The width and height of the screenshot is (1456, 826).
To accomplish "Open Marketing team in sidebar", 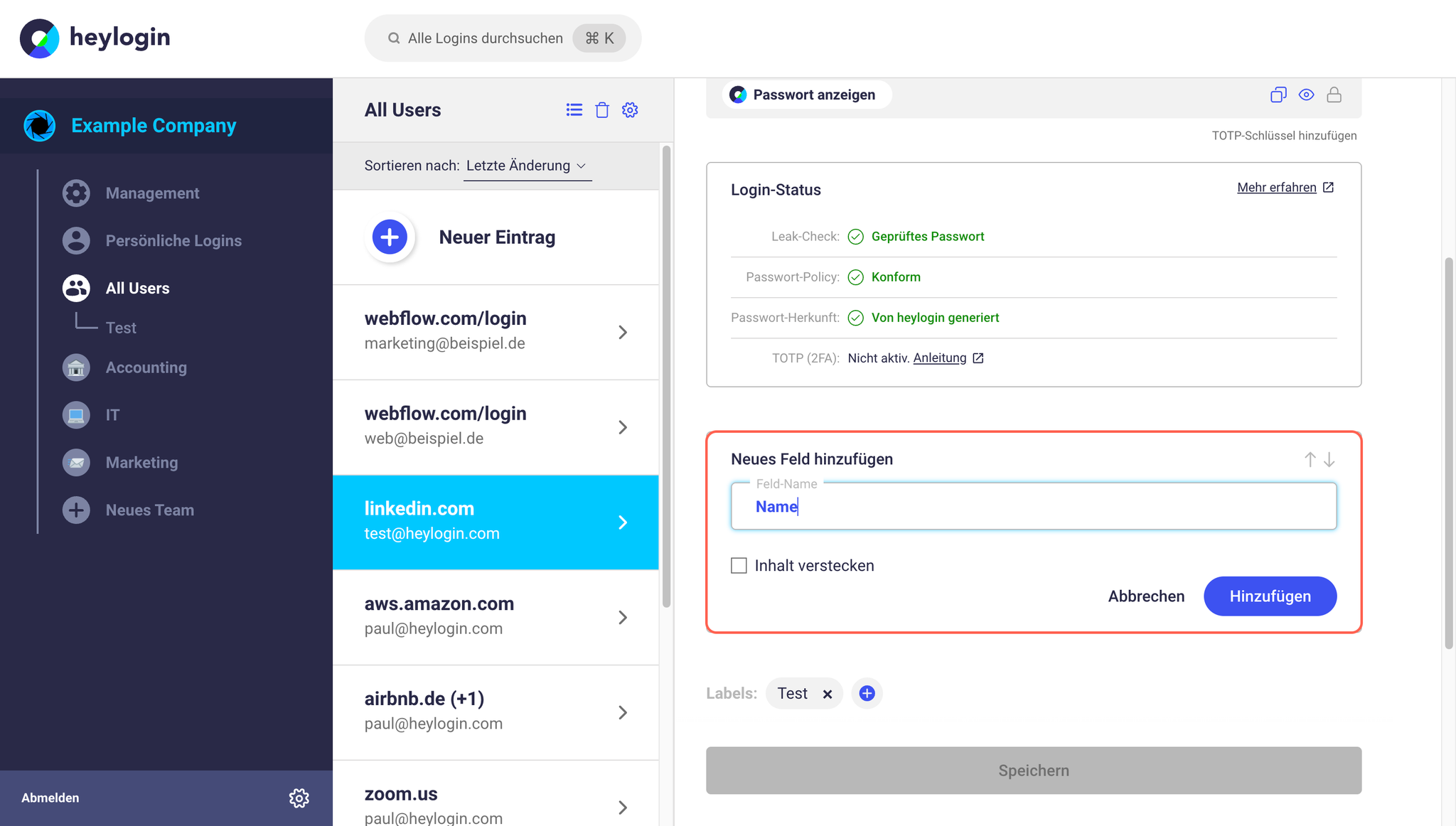I will click(x=142, y=463).
